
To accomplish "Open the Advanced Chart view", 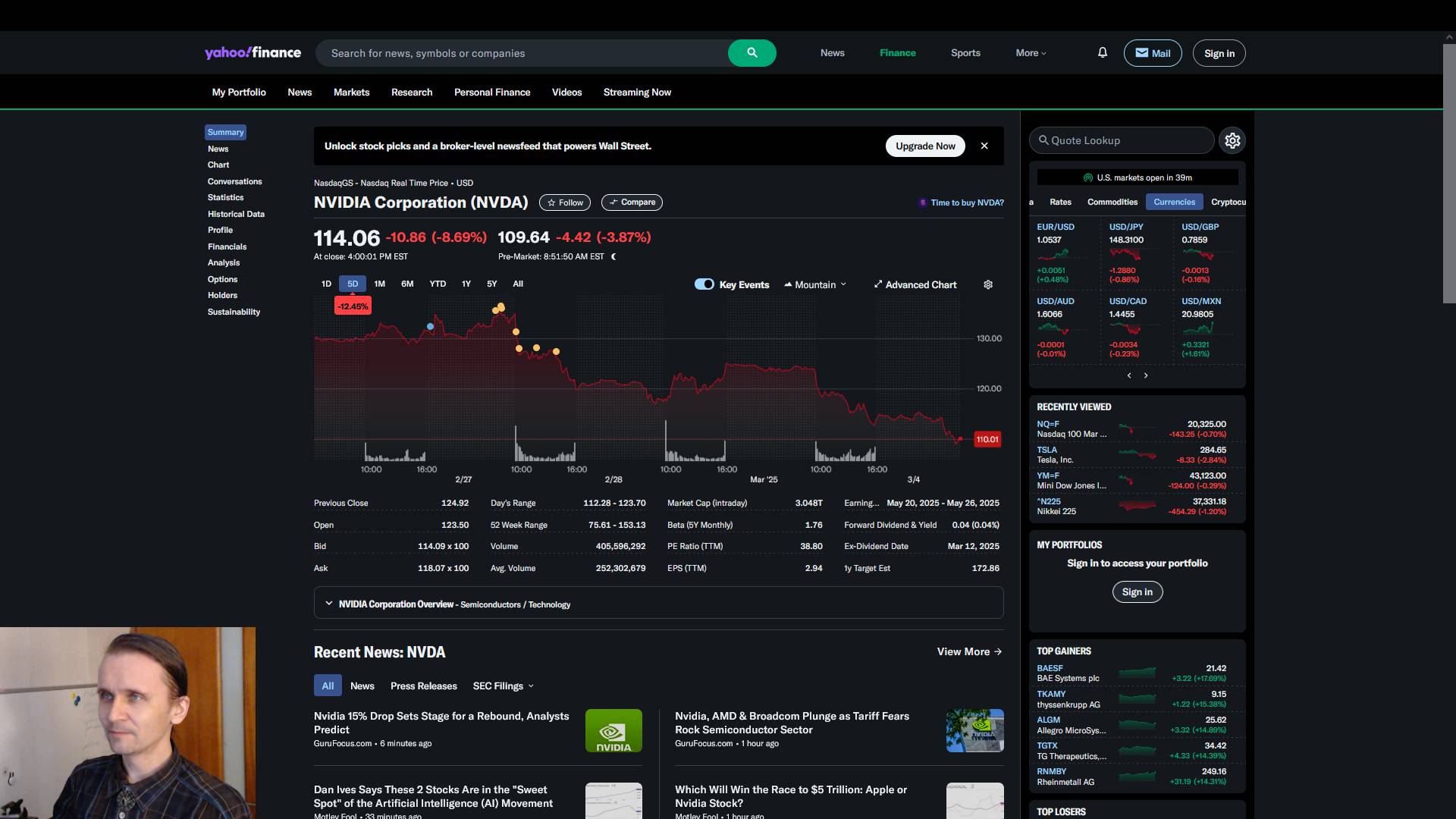I will pyautogui.click(x=915, y=284).
